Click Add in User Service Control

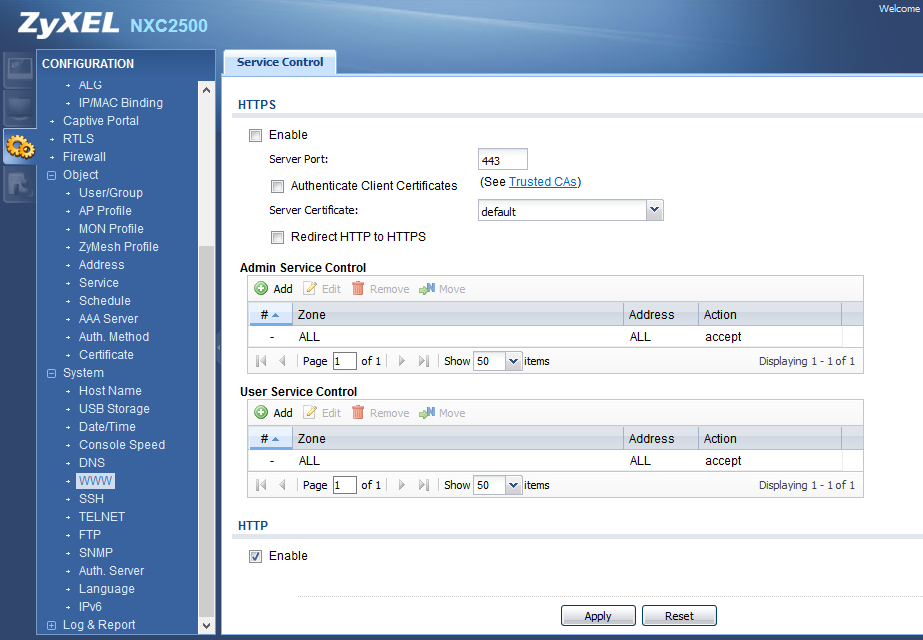pos(273,413)
